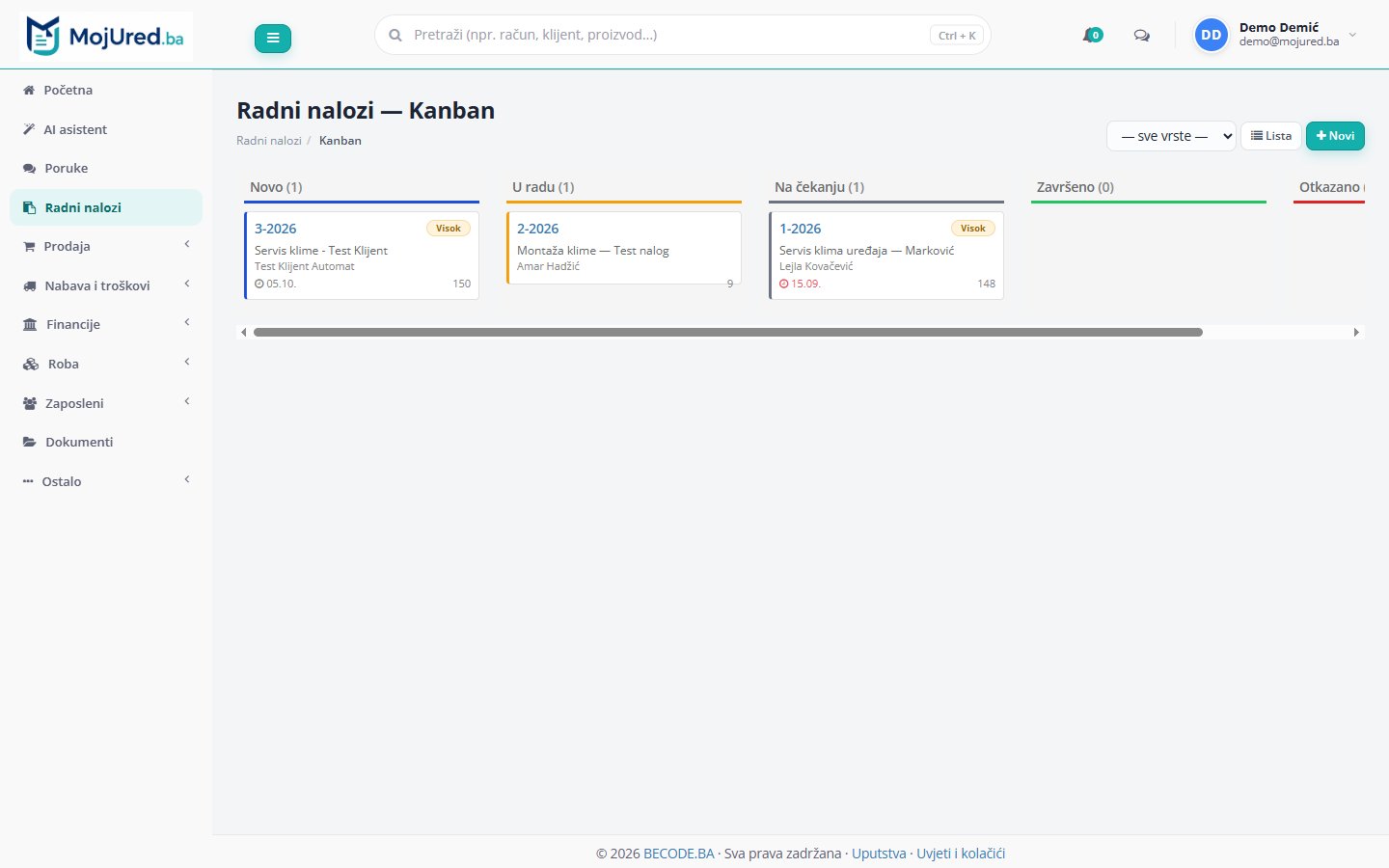Image resolution: width=1389 pixels, height=868 pixels.
Task: Click the folder icon beside Dokumenti
Action: click(29, 442)
